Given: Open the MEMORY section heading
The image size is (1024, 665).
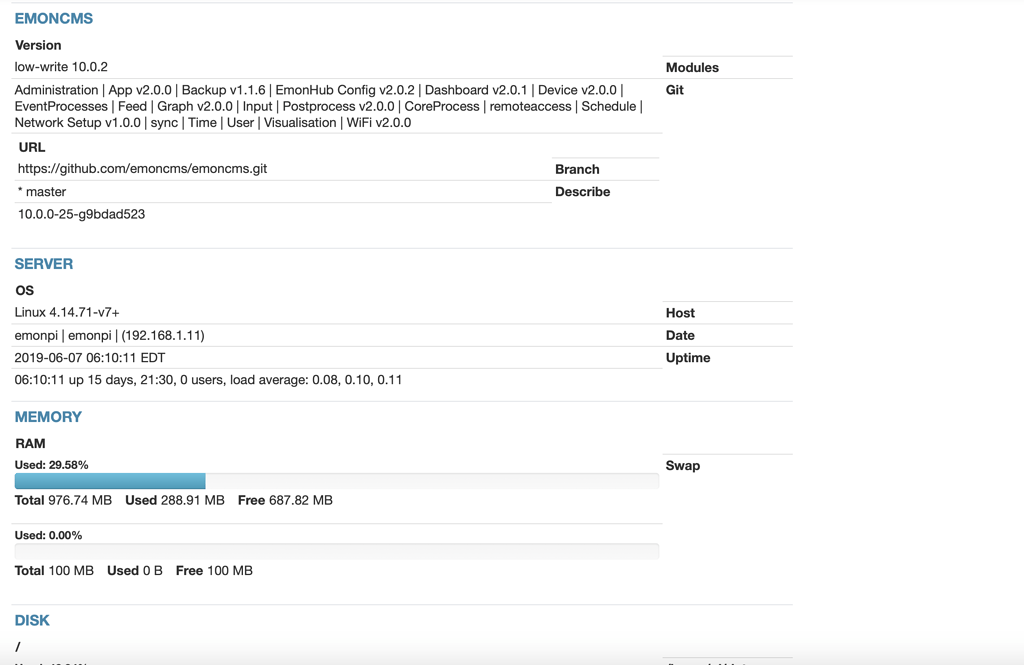Looking at the screenshot, I should pyautogui.click(x=47, y=416).
